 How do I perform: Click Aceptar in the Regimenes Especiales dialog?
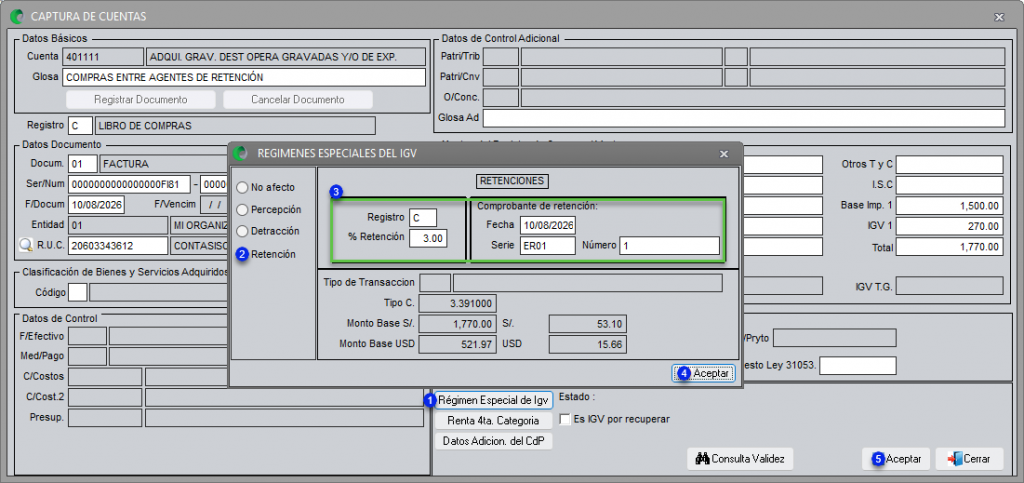click(703, 373)
